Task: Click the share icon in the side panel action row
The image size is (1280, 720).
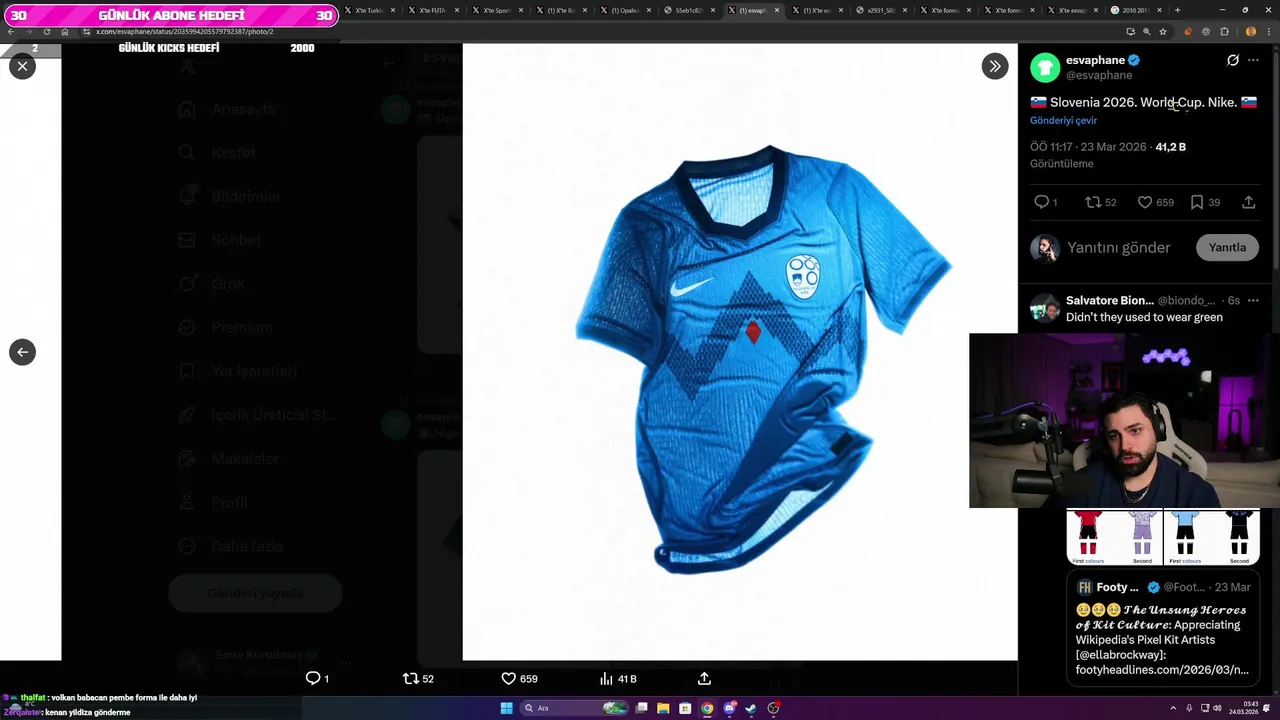Action: coord(1248,202)
